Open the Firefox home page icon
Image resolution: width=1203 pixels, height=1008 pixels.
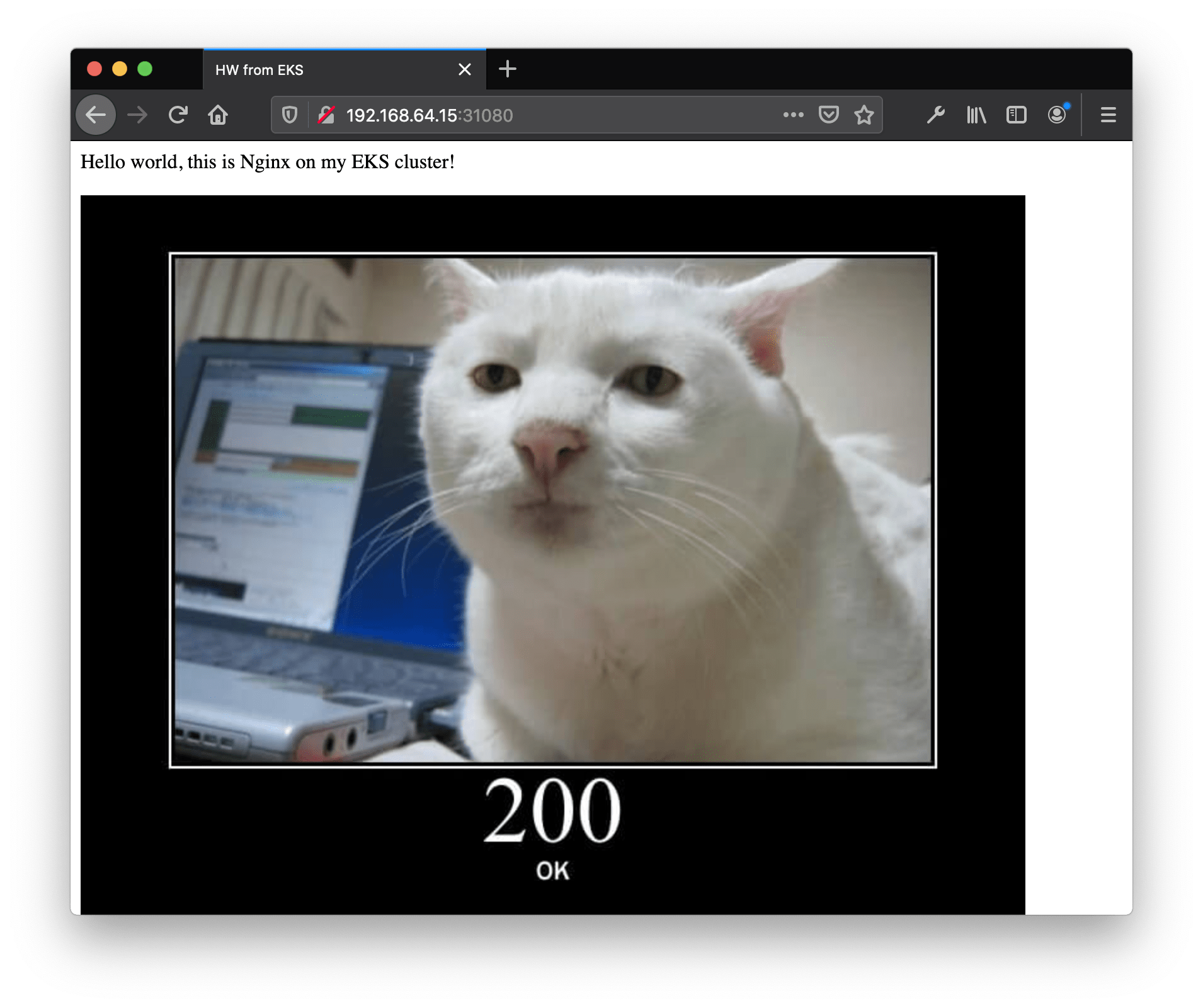point(218,115)
